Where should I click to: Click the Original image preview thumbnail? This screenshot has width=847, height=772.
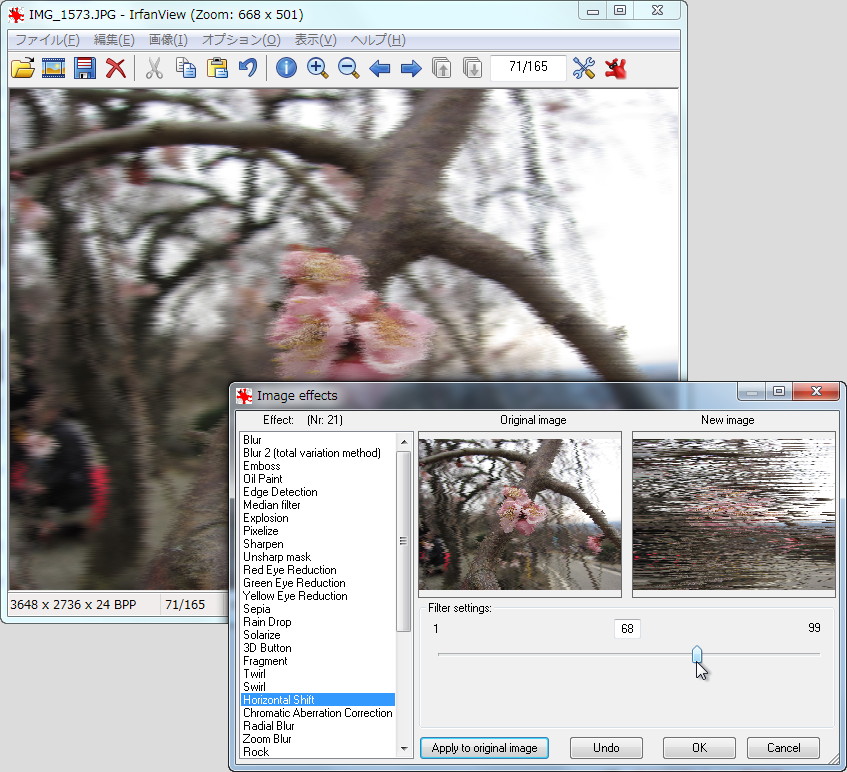click(x=520, y=514)
